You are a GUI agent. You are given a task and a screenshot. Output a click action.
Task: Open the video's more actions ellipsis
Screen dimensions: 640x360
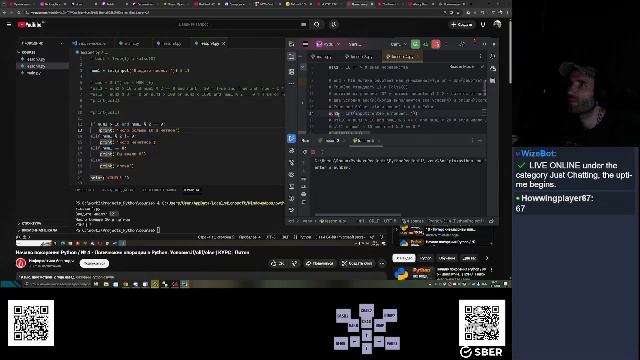[x=382, y=263]
